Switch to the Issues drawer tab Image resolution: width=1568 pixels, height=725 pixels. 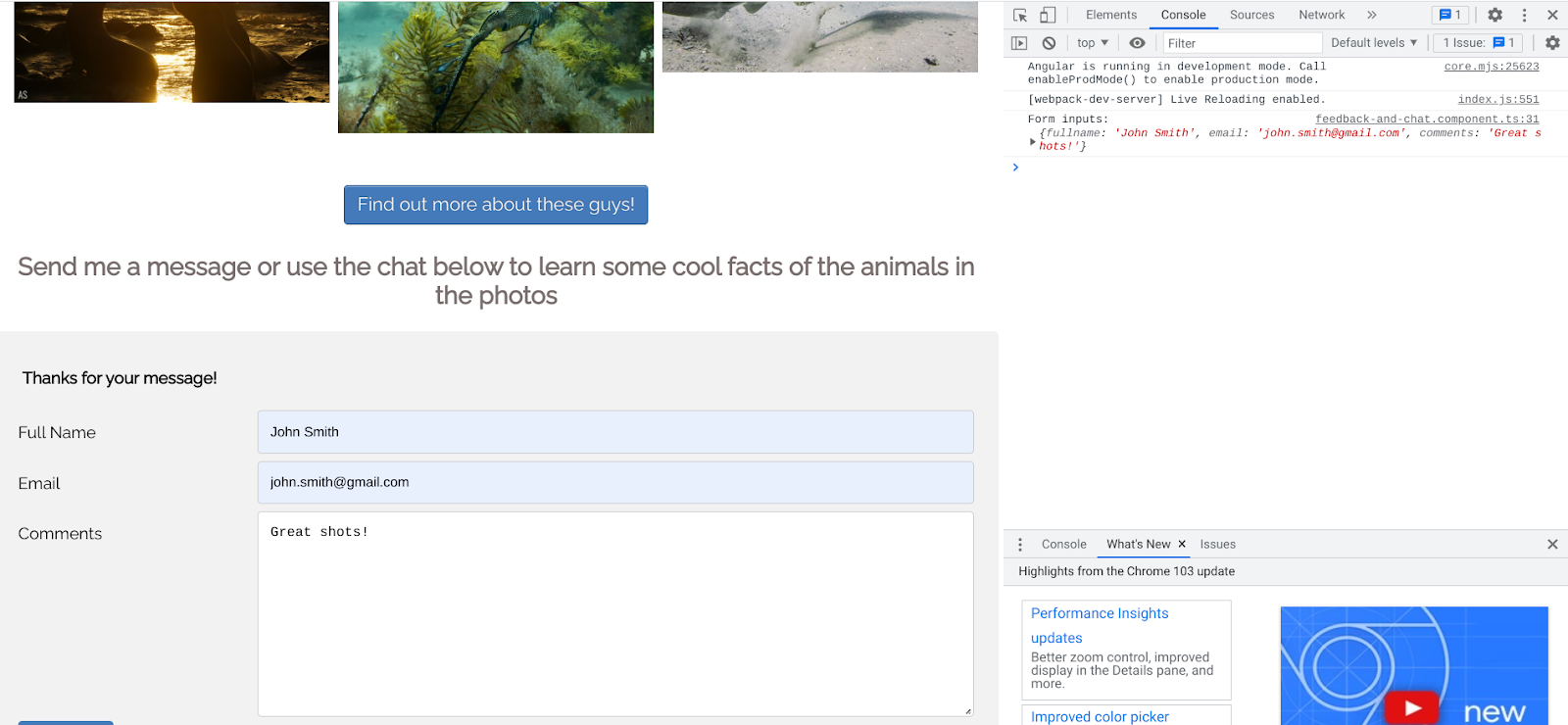(x=1217, y=545)
